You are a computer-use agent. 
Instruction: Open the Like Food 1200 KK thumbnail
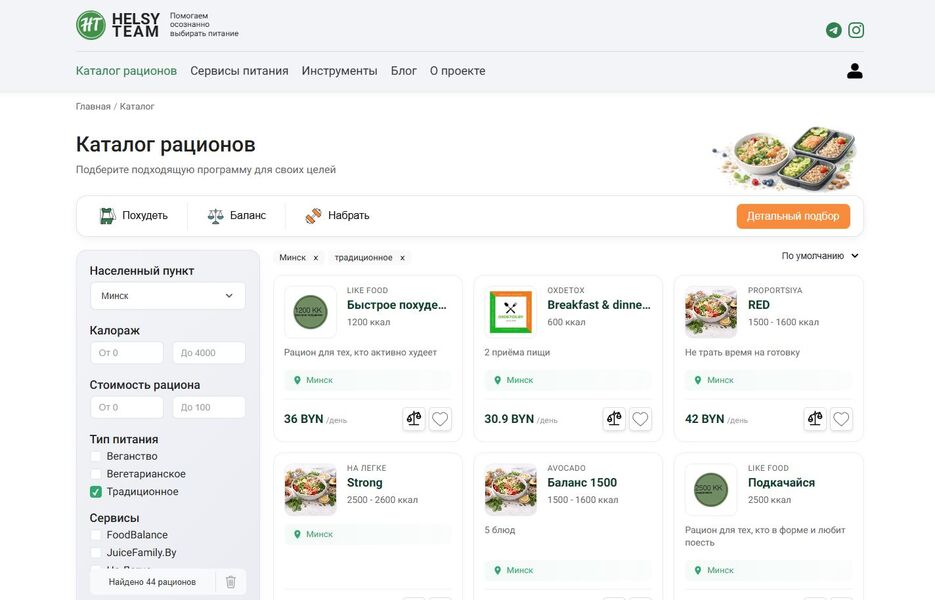coord(311,312)
